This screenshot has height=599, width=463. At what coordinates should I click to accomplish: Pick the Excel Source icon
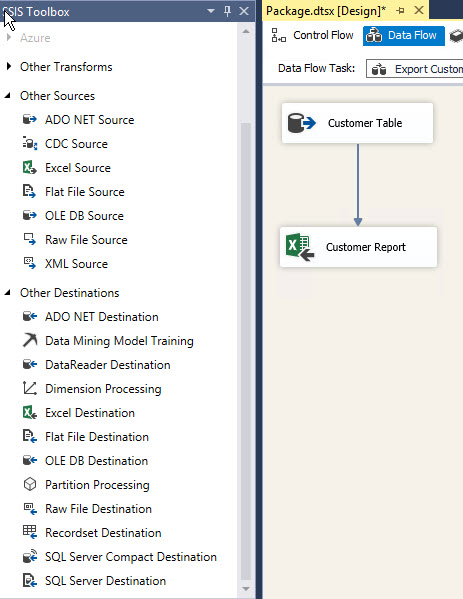29,168
